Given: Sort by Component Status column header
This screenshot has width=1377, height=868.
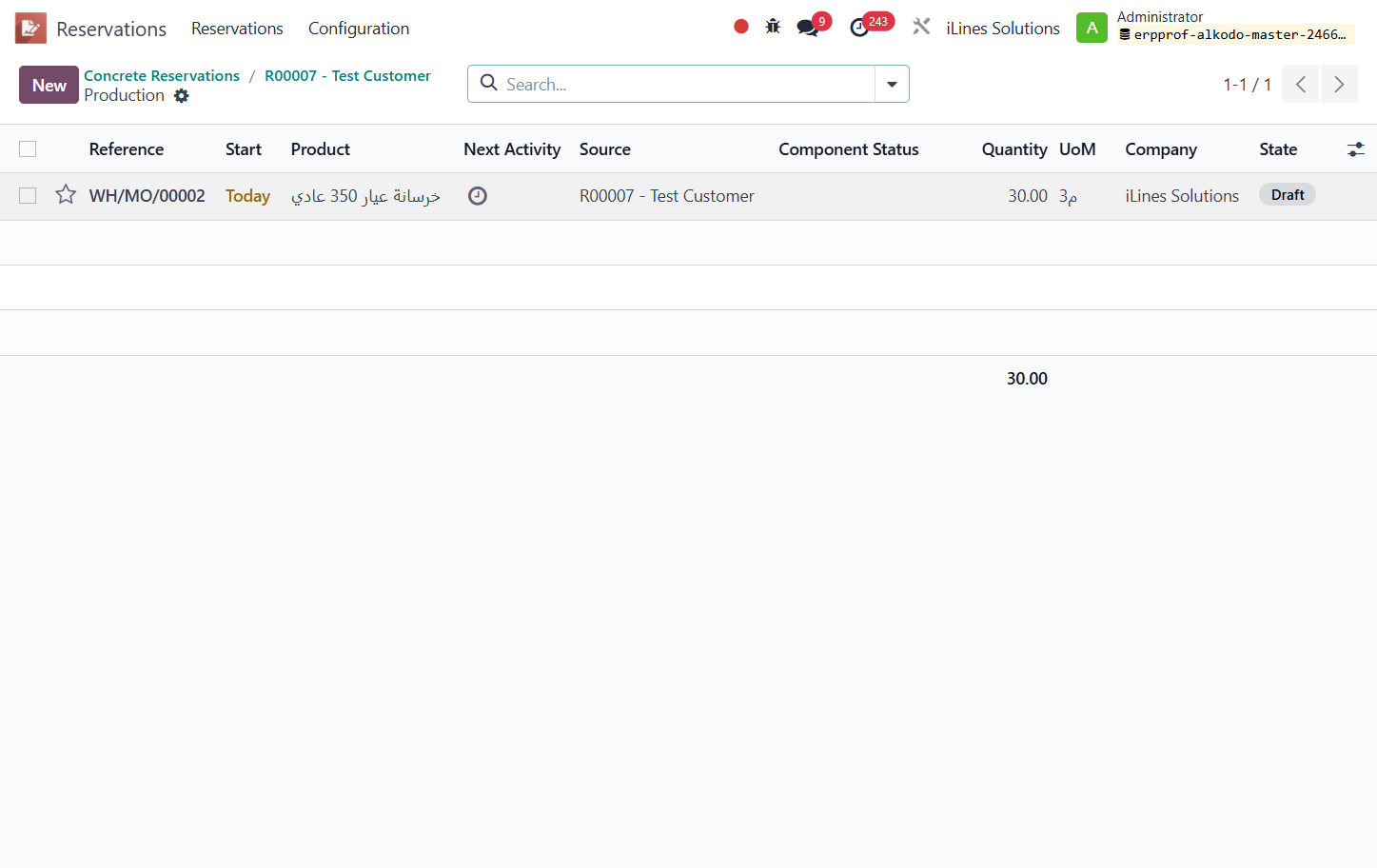Looking at the screenshot, I should coord(849,149).
